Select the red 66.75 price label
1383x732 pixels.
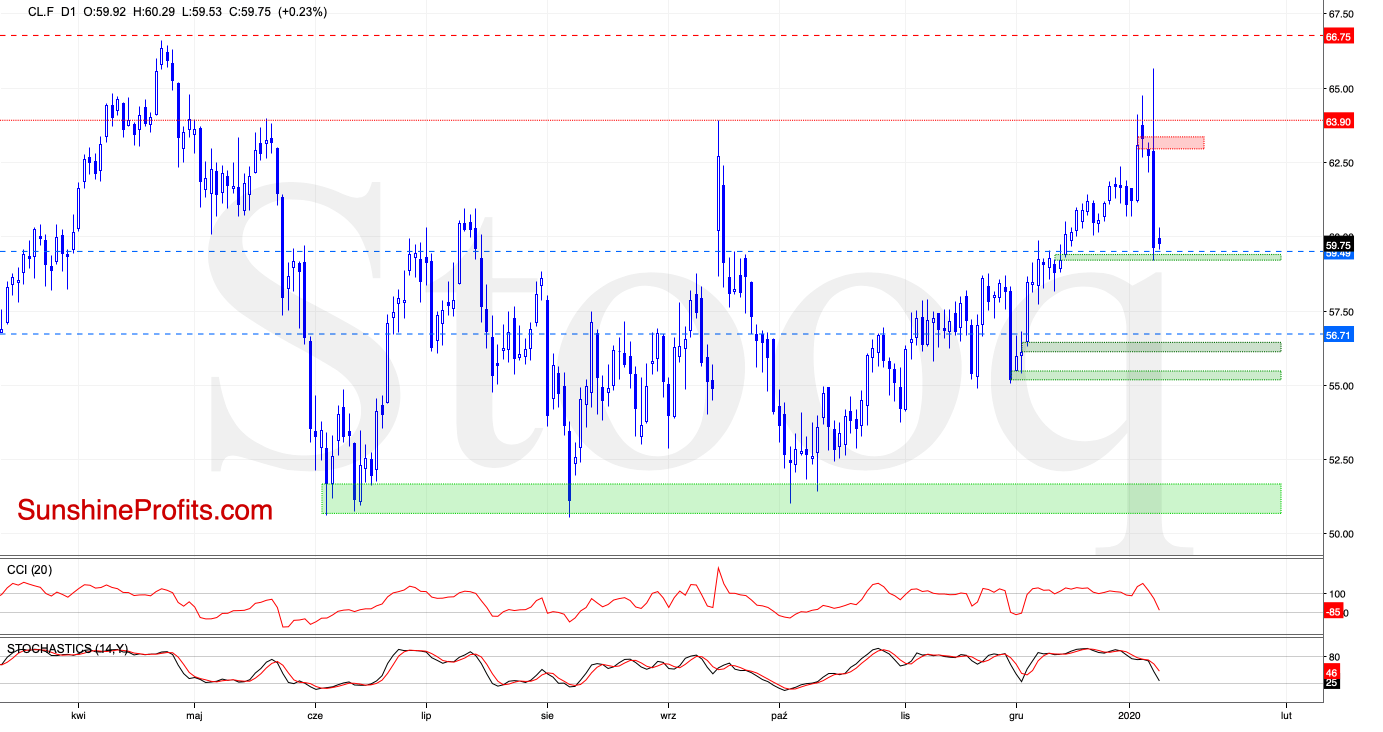point(1338,36)
